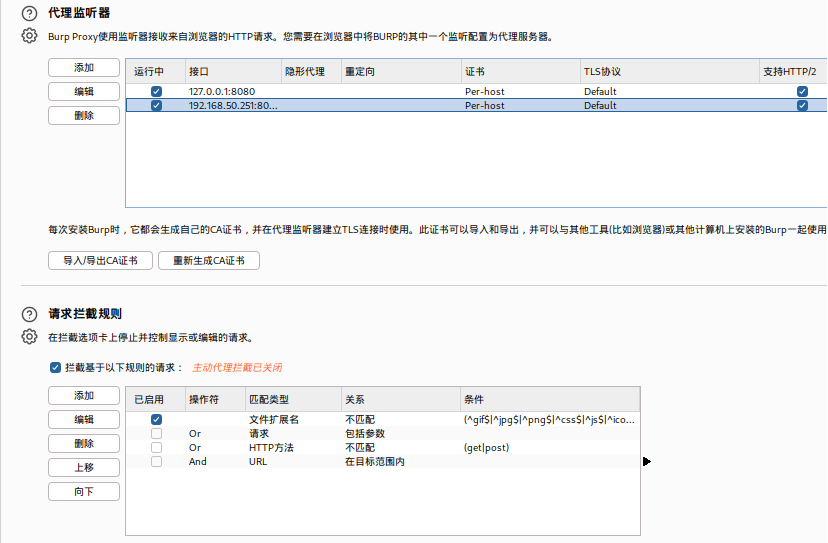Enable the URL 在目标范围内 rule checkbox
Image resolution: width=828 pixels, height=543 pixels.
tap(156, 462)
